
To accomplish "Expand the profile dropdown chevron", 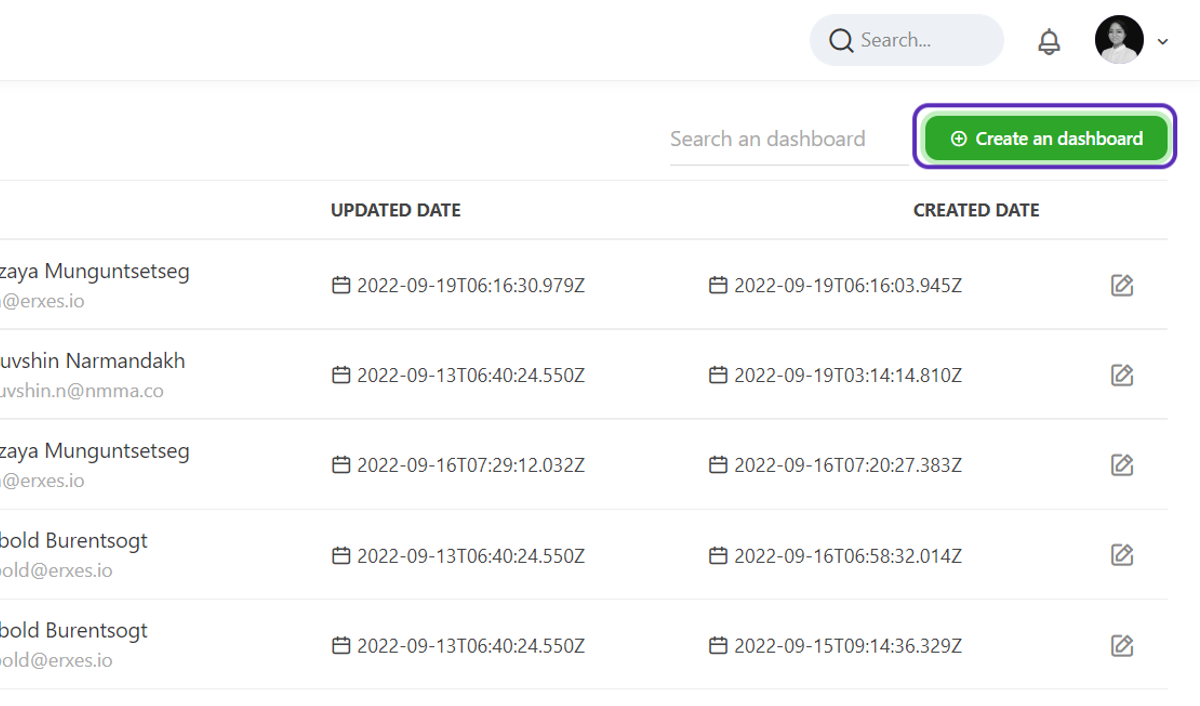I will (1162, 41).
